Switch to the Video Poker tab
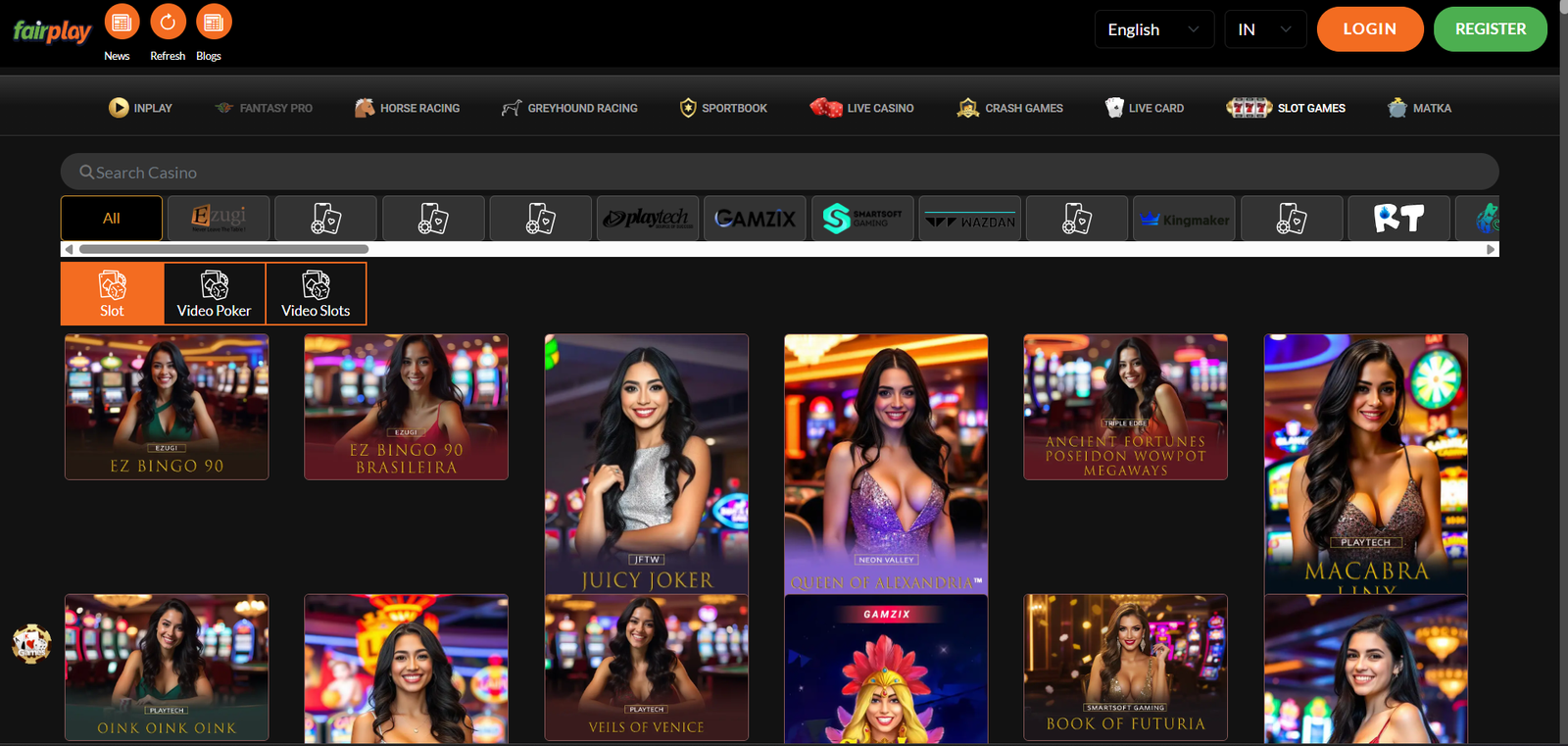The width and height of the screenshot is (1568, 746). [x=214, y=294]
